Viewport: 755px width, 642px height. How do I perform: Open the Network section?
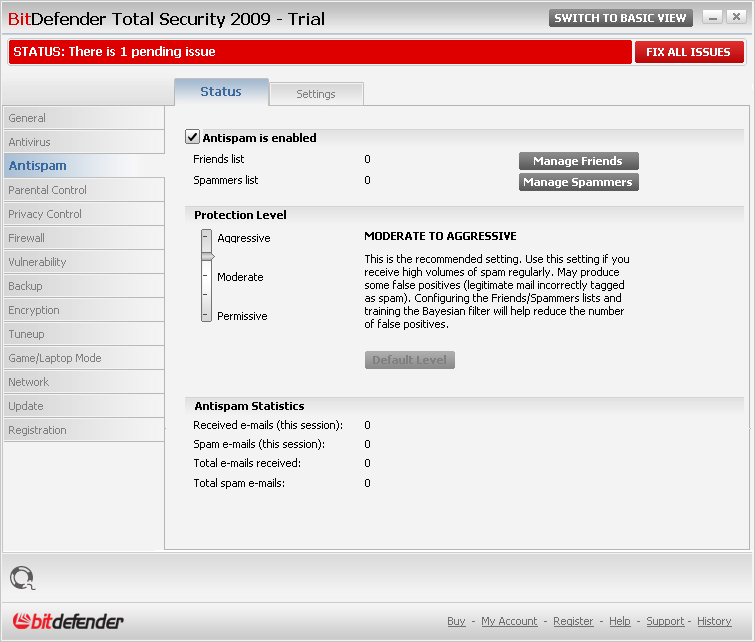84,382
